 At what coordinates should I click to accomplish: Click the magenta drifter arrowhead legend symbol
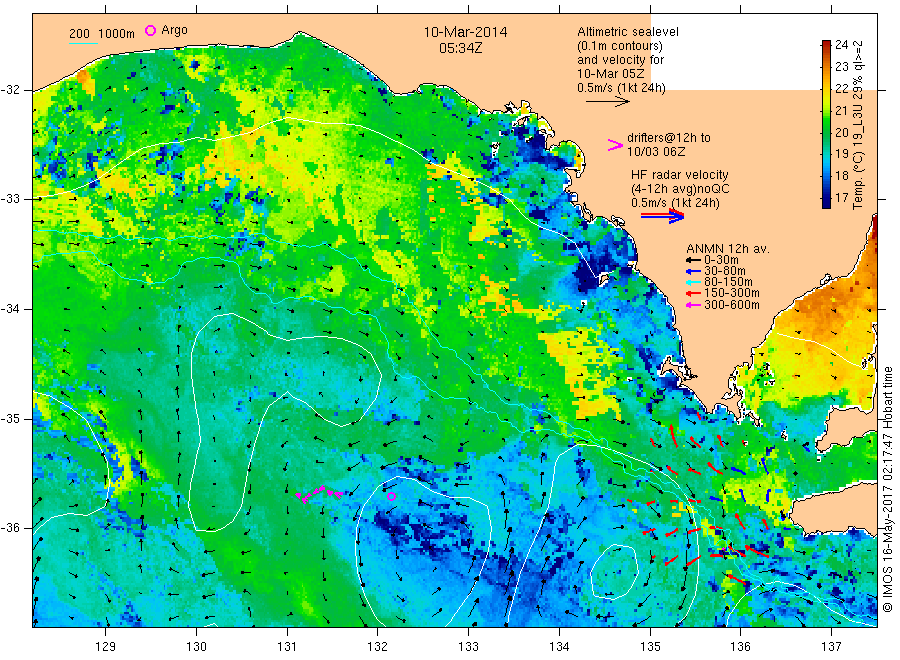(x=615, y=145)
